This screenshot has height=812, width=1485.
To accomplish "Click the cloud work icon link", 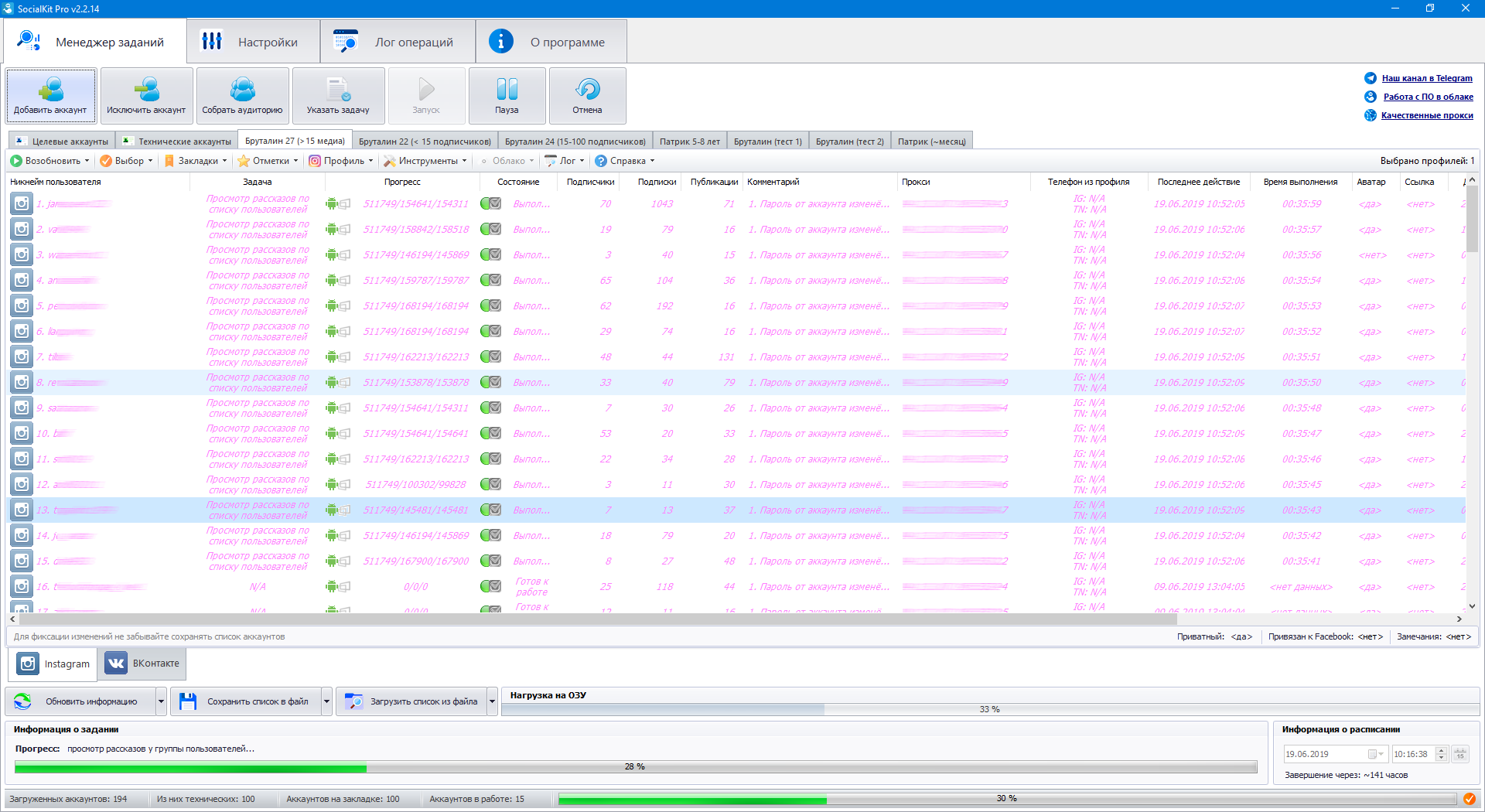I will pos(1371,97).
